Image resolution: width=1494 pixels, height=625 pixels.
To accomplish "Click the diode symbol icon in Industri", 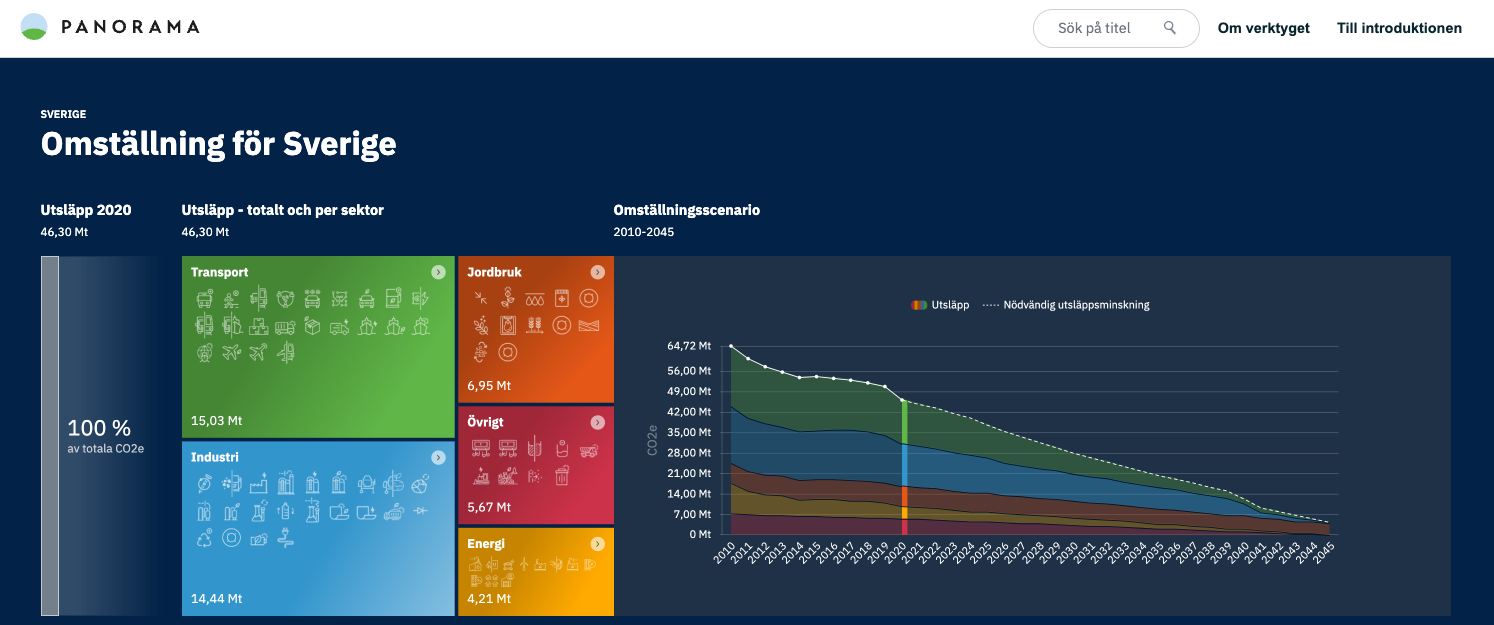I will click(x=421, y=511).
